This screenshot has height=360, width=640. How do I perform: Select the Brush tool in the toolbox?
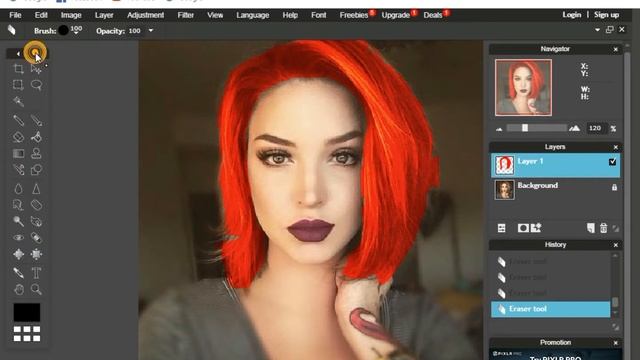(x=36, y=120)
